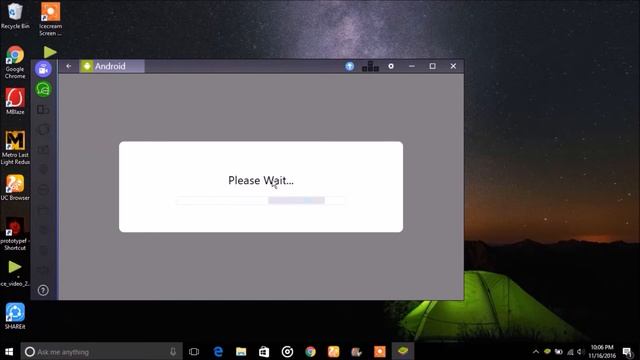
Task: Open Task View in taskbar
Action: 194,351
